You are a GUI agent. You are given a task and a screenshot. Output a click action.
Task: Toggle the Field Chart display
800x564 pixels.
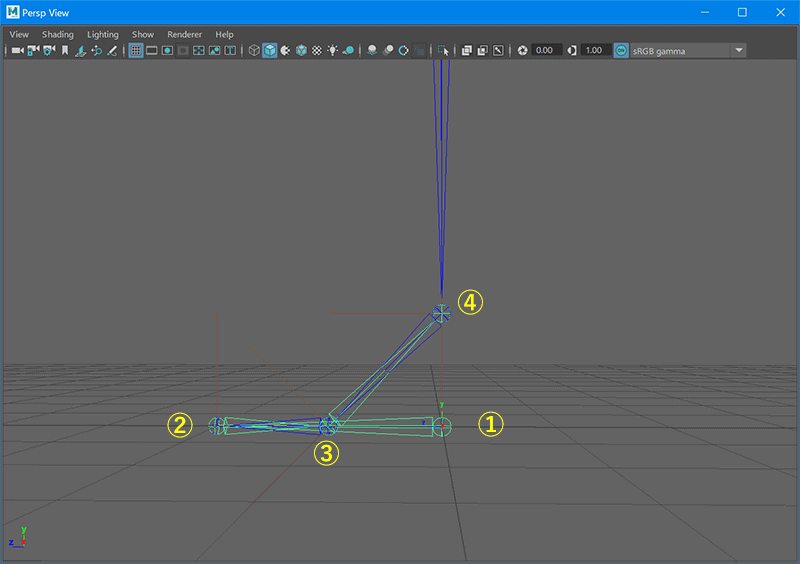click(x=199, y=50)
